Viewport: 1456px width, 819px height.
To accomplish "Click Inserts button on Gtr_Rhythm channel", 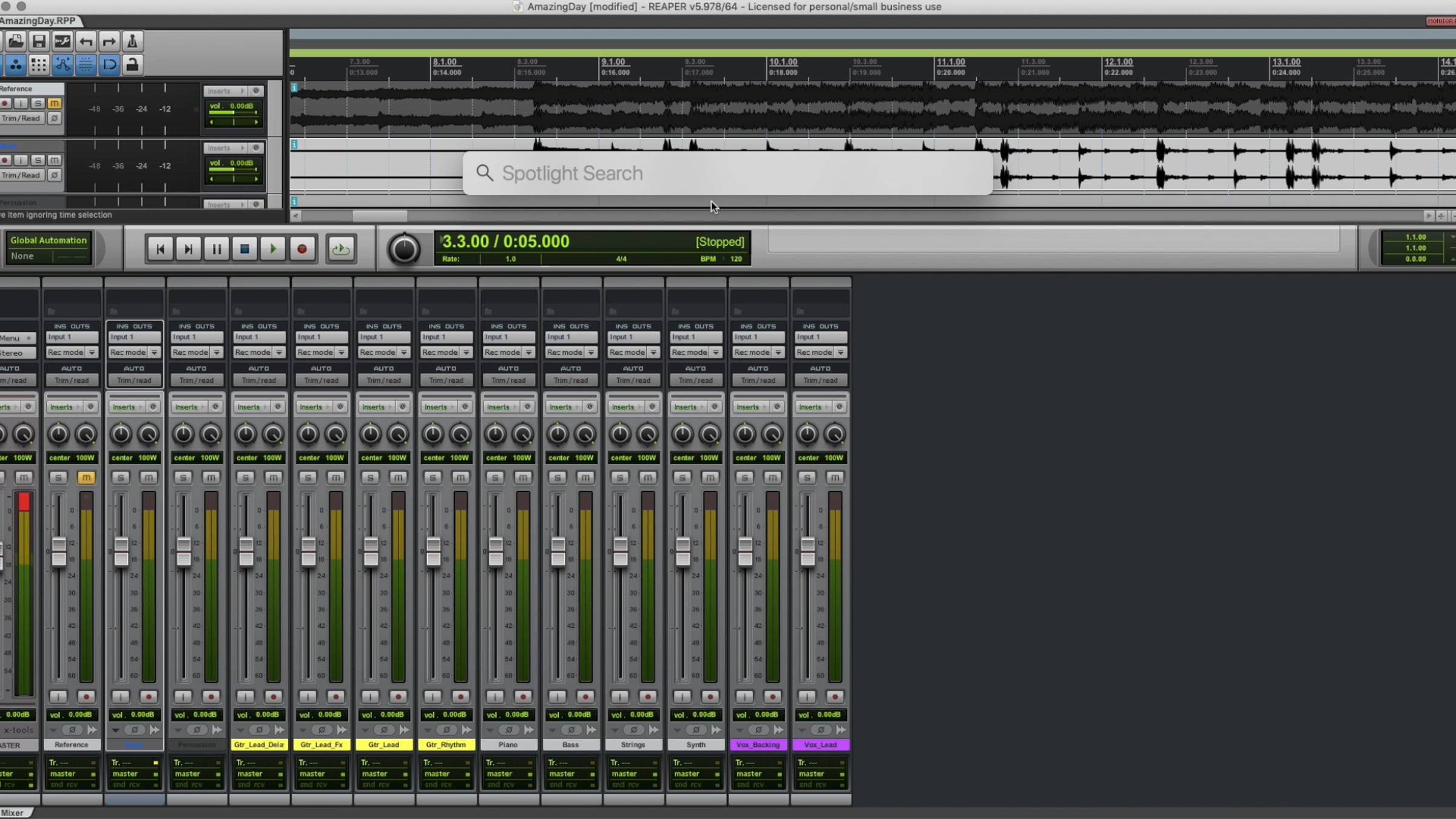I will click(436, 407).
